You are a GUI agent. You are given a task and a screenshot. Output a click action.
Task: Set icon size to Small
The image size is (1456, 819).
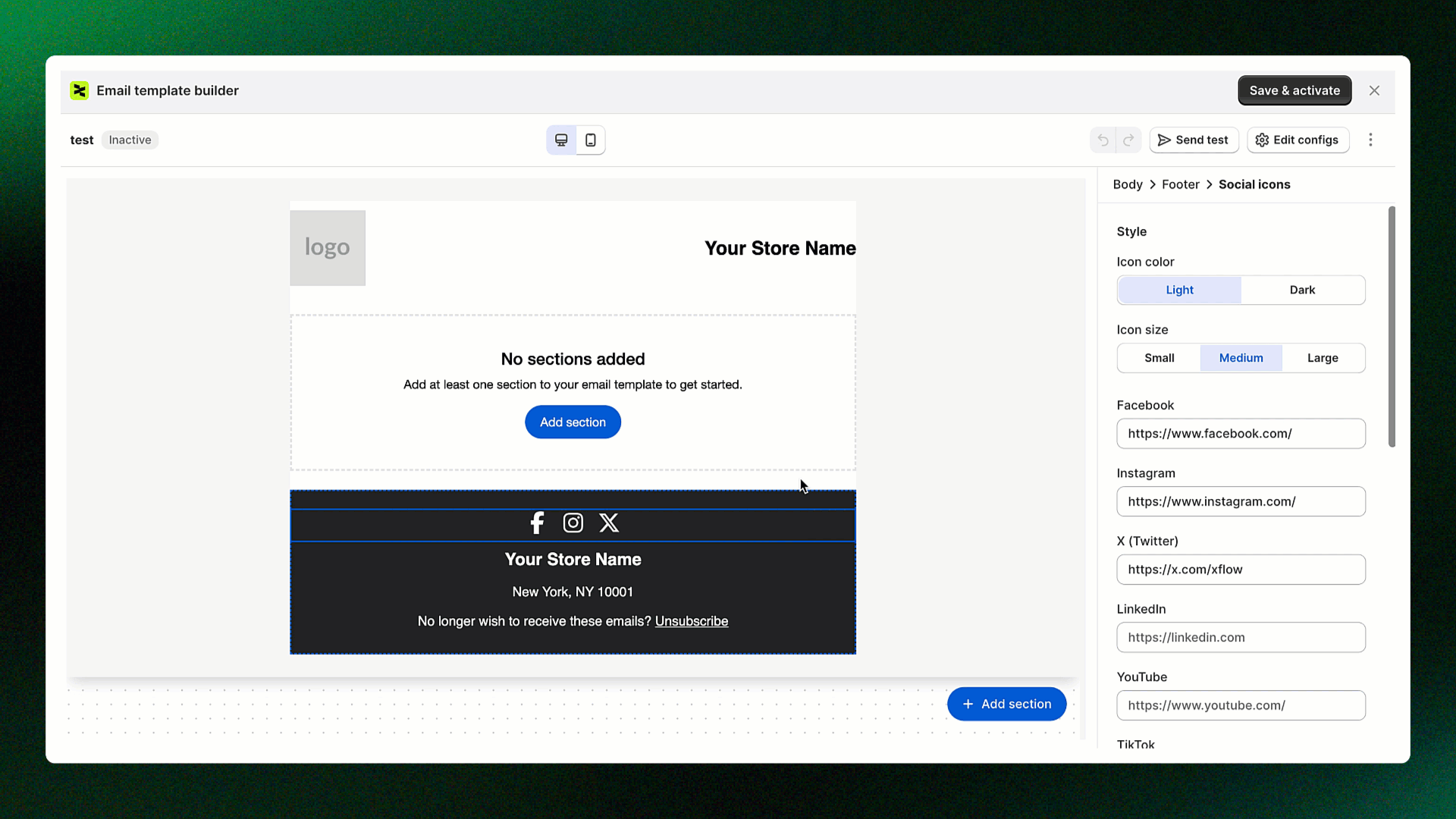coord(1159,358)
